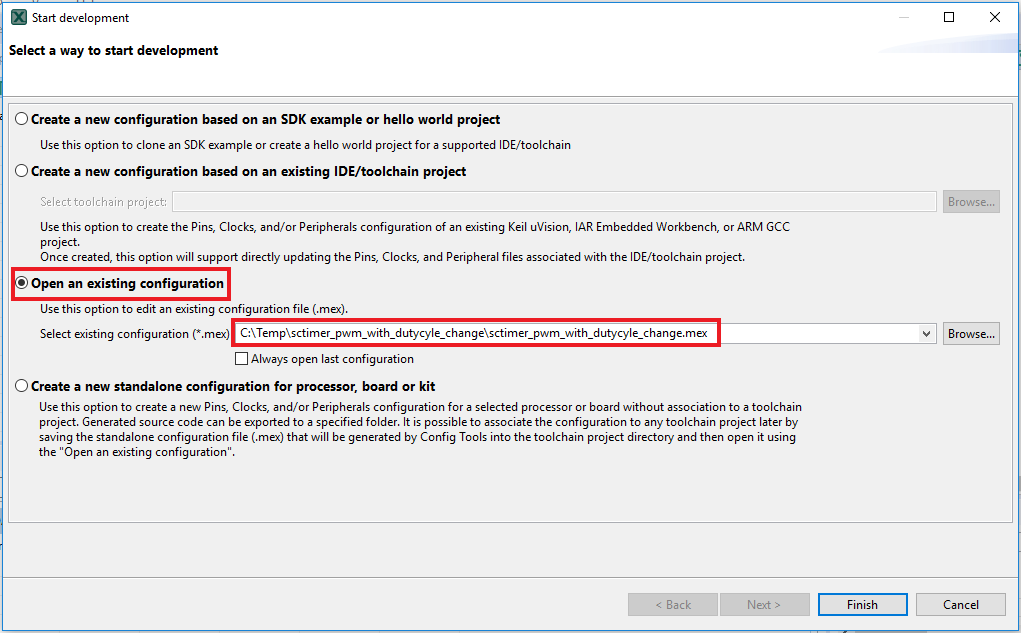Click the app icon in the title bar
Screen dimensions: 1021x633
(18, 18)
